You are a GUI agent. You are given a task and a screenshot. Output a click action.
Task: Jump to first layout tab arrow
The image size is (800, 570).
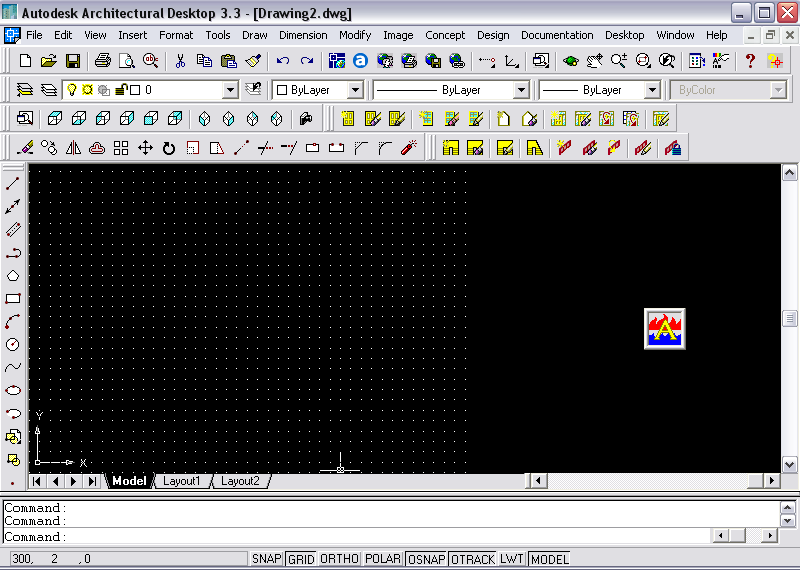[x=37, y=481]
